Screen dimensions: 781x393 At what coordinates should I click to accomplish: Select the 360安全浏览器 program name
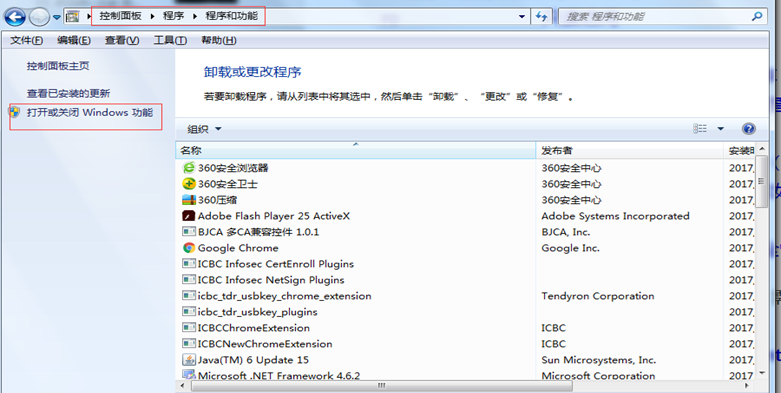233,168
